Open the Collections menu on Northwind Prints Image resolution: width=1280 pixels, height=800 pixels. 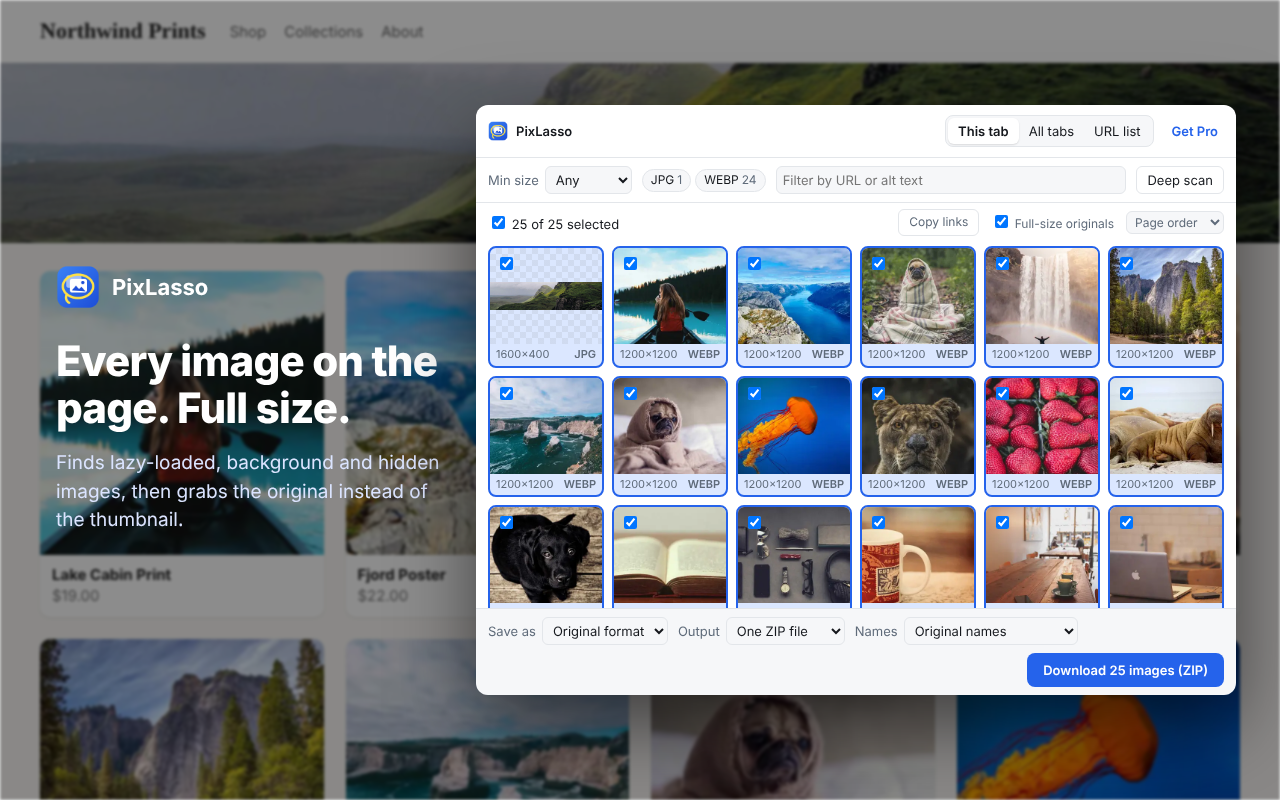pos(323,31)
